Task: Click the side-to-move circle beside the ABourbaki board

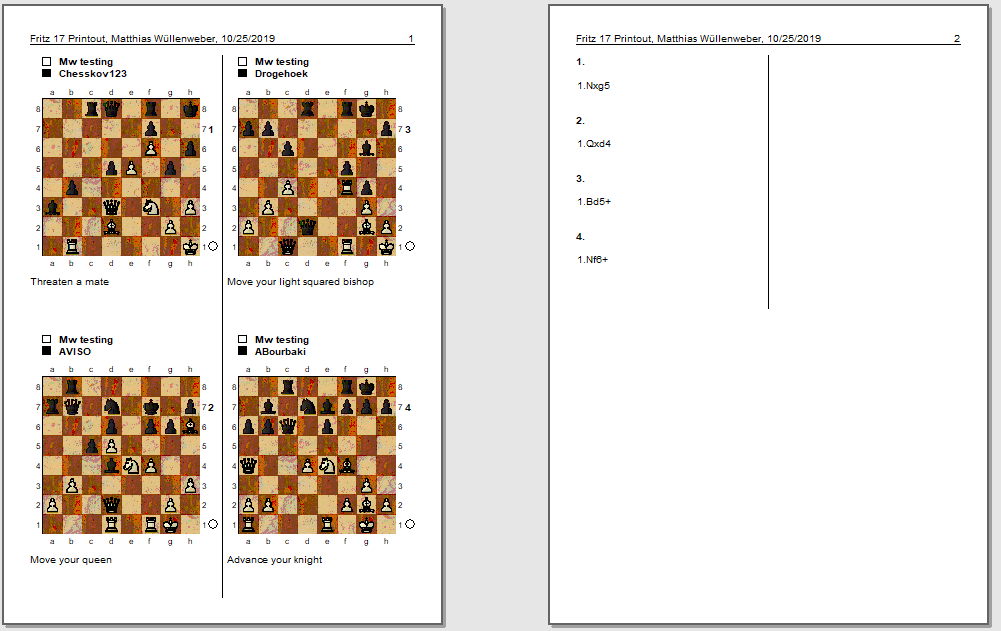Action: 409,524
